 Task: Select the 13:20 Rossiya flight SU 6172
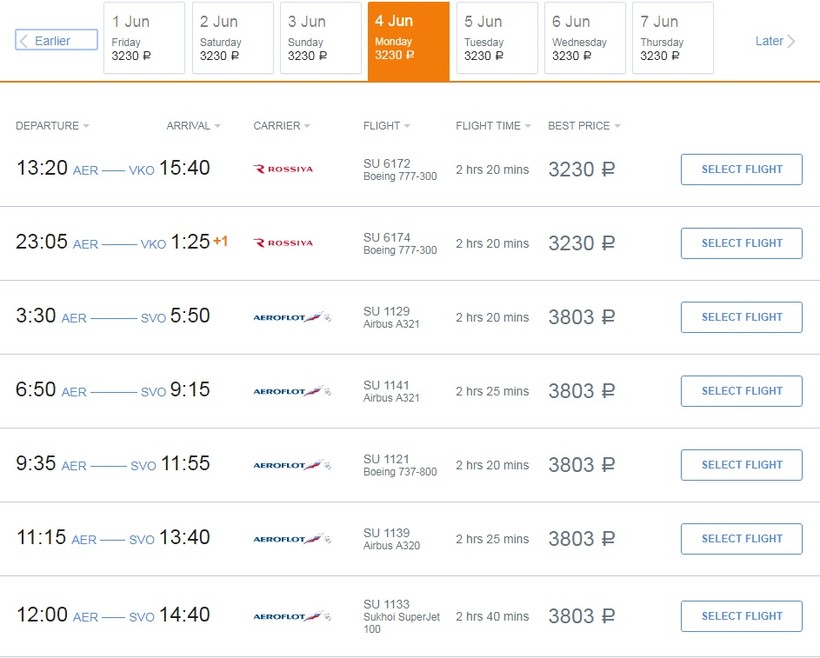point(741,169)
